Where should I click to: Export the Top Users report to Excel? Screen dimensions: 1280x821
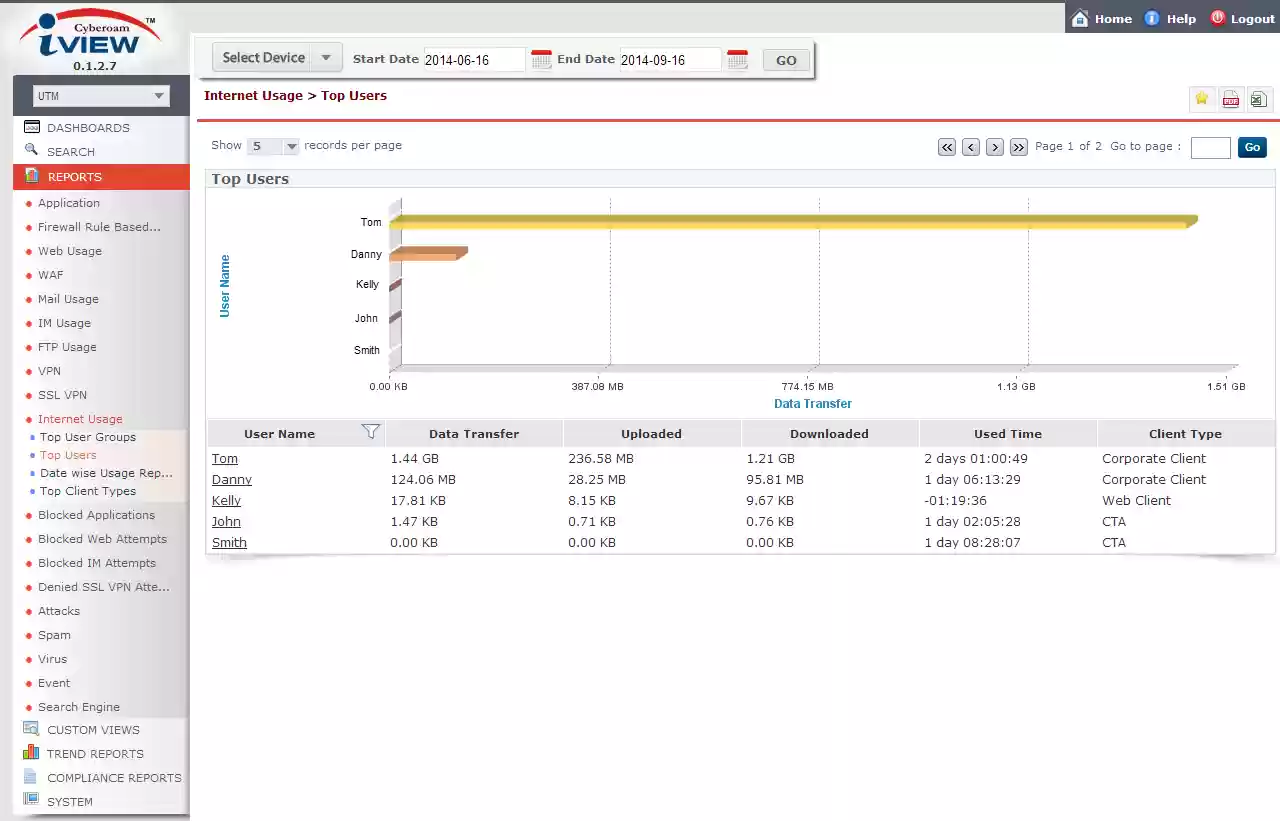[1258, 98]
